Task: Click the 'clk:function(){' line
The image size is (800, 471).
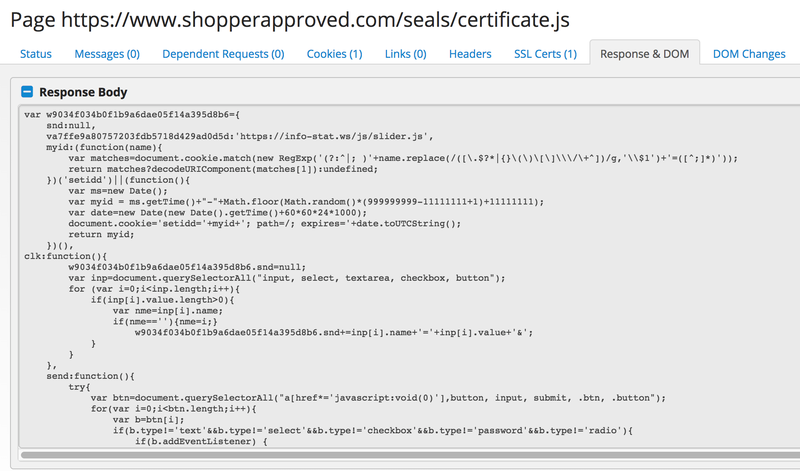Action: (x=65, y=256)
